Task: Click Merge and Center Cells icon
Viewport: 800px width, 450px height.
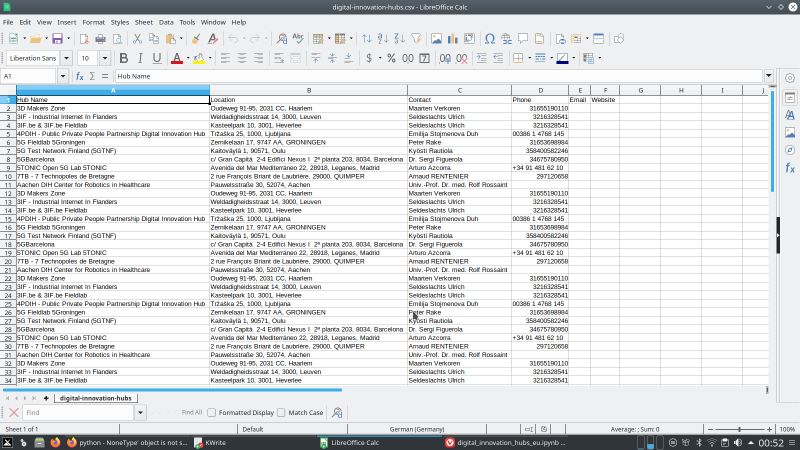Action: click(295, 58)
